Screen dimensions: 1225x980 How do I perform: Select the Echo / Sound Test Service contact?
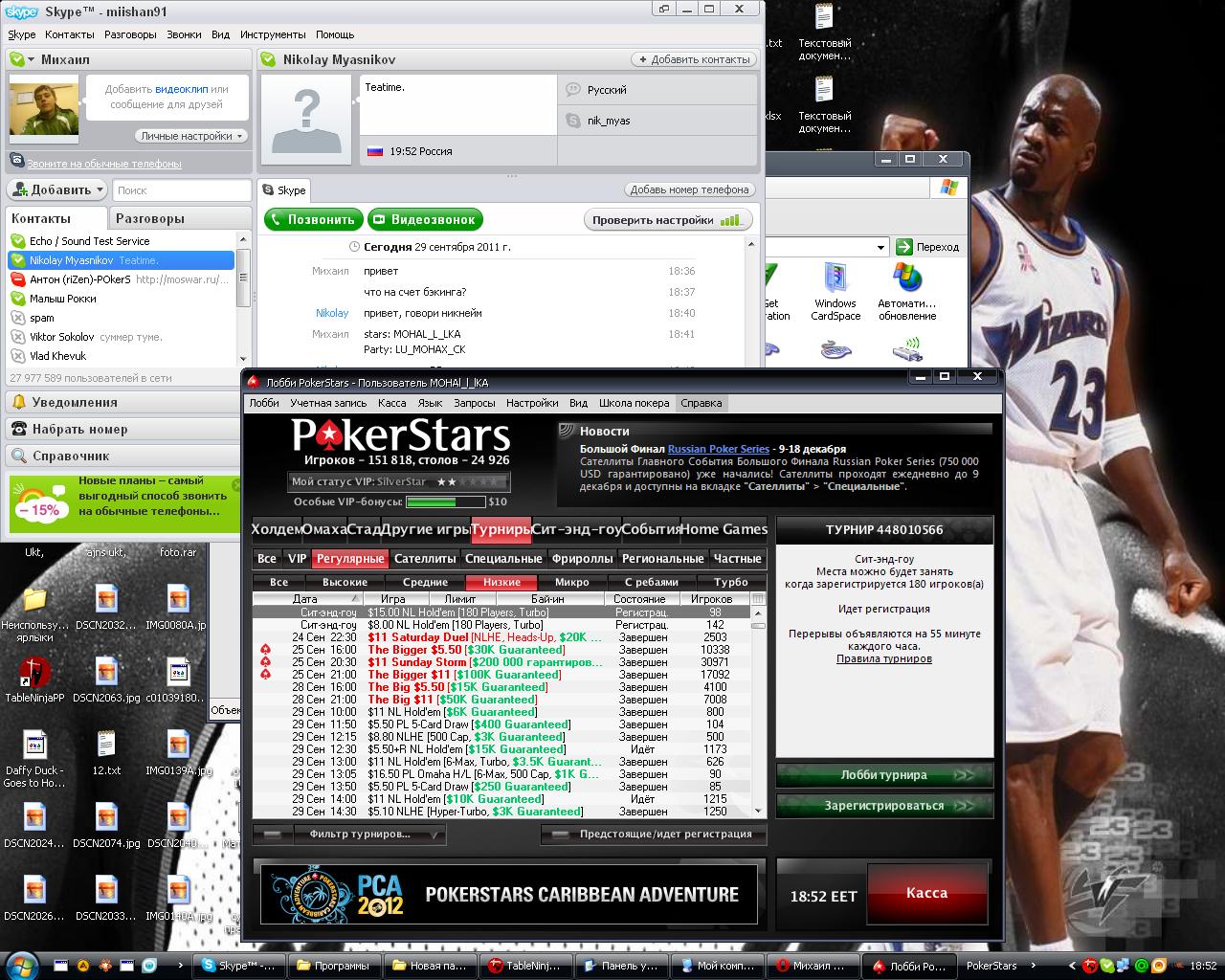pos(121,241)
